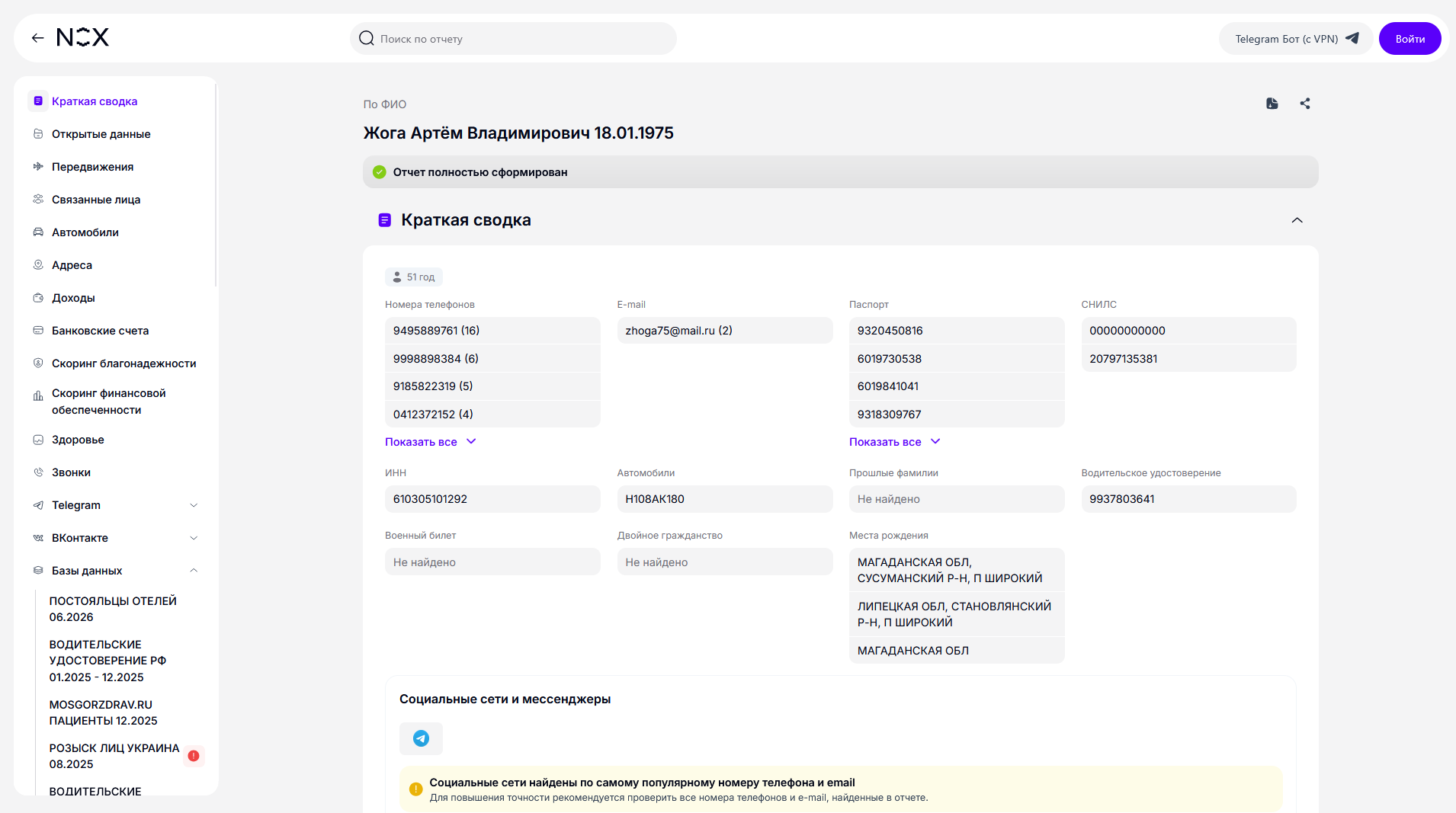Click the search magnifier icon

[x=367, y=38]
